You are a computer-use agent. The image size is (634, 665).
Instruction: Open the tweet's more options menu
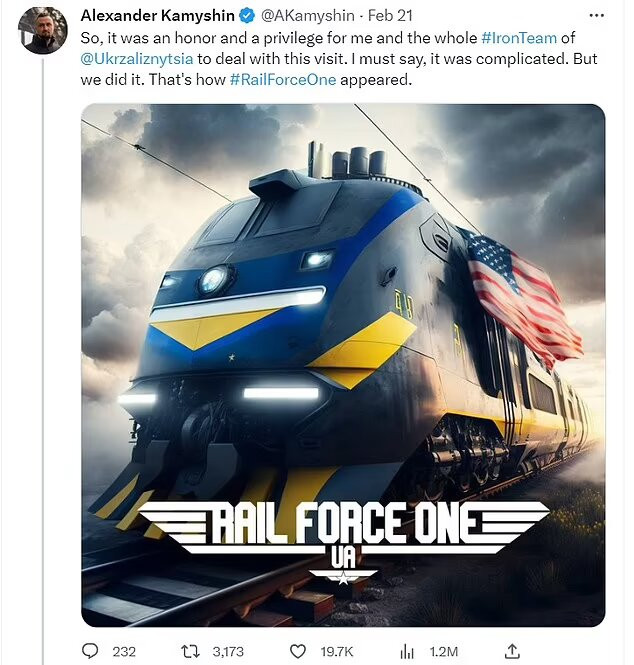[596, 17]
